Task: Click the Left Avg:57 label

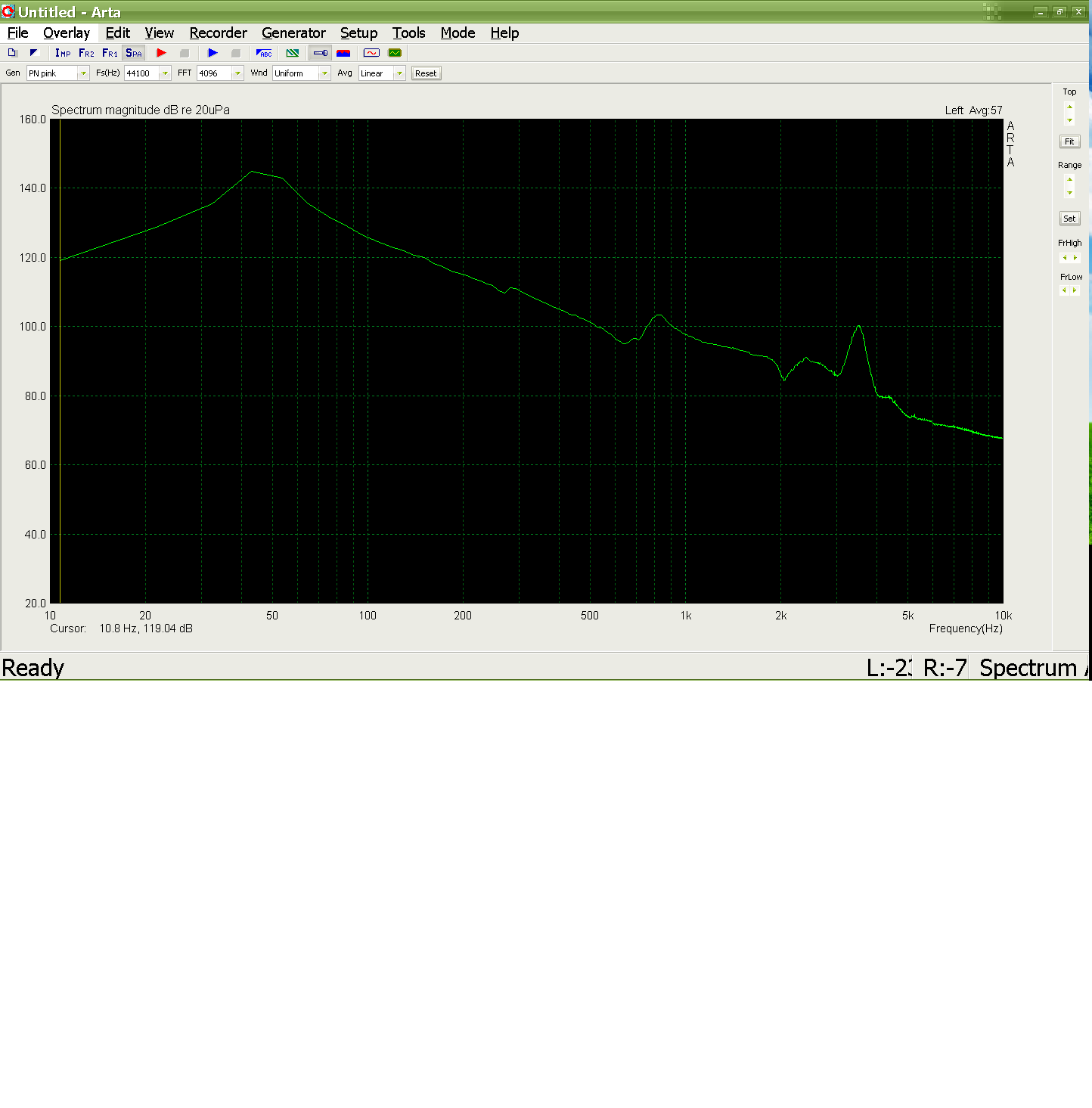Action: coord(973,110)
